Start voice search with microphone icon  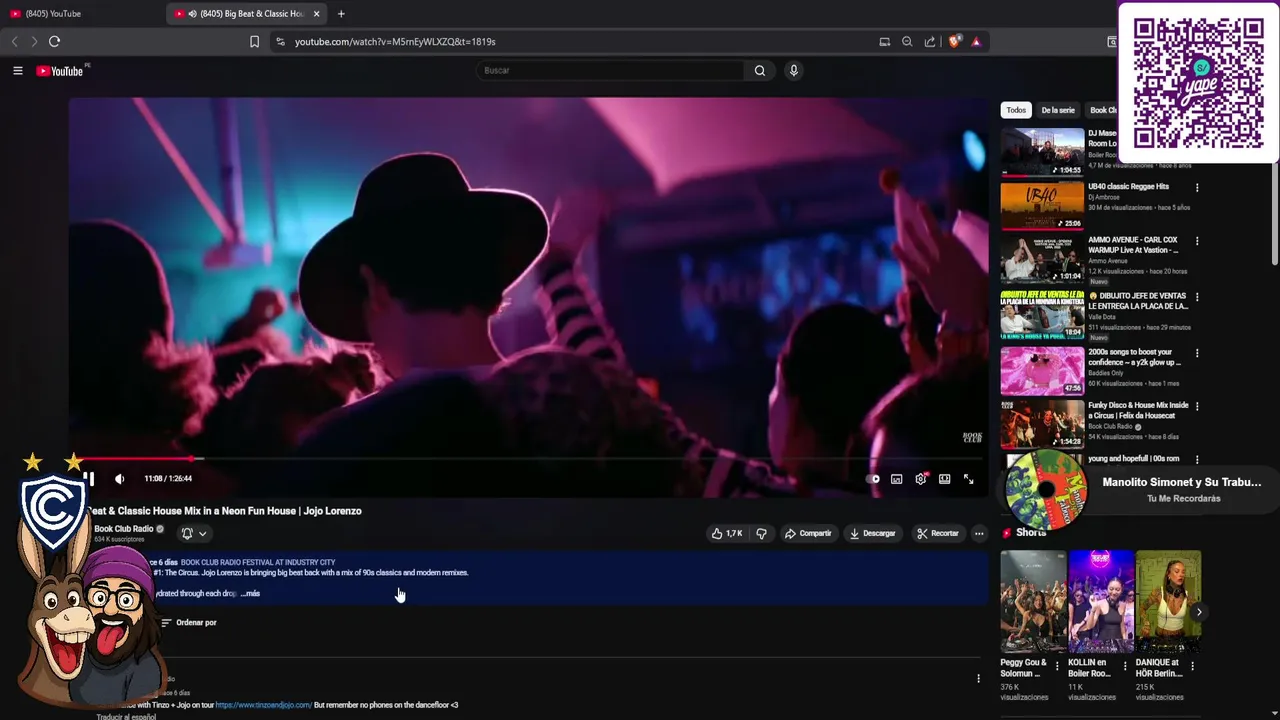click(793, 71)
